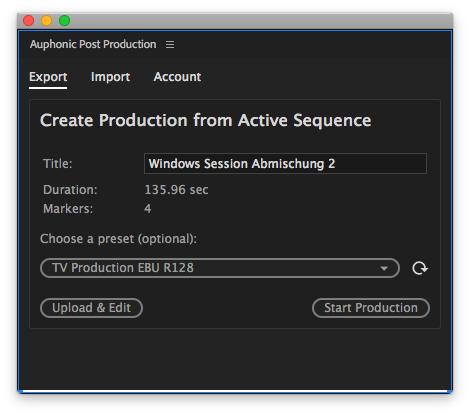
Task: Click the Start Production button
Action: pos(371,308)
